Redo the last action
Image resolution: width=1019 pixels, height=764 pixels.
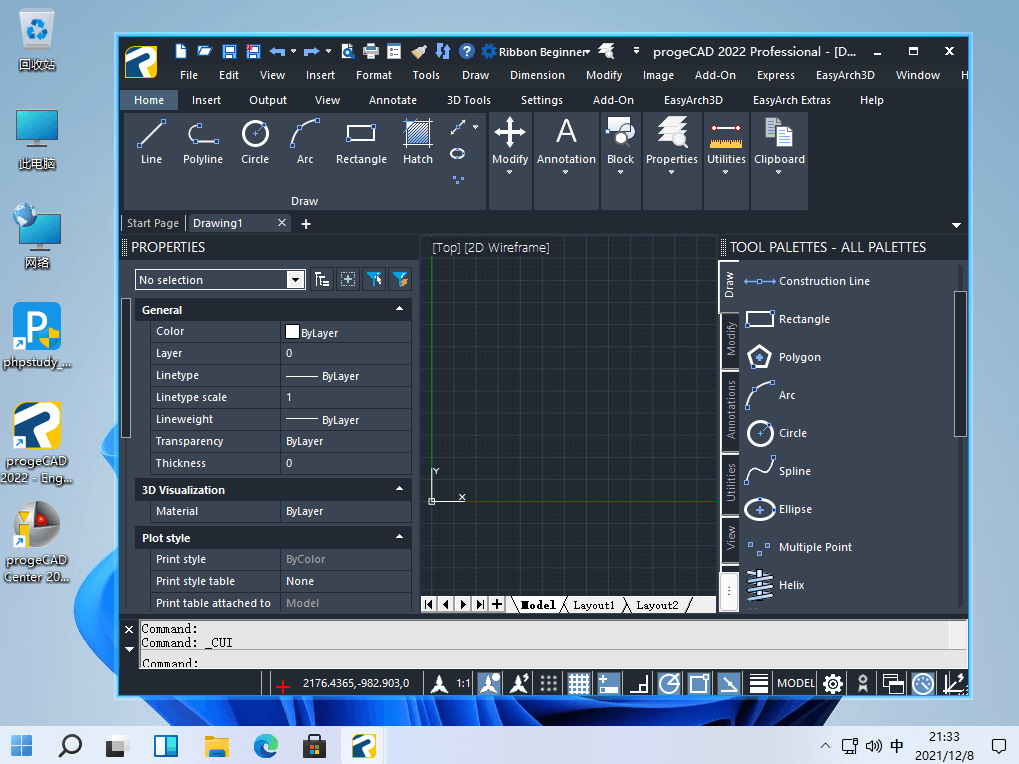click(x=312, y=51)
